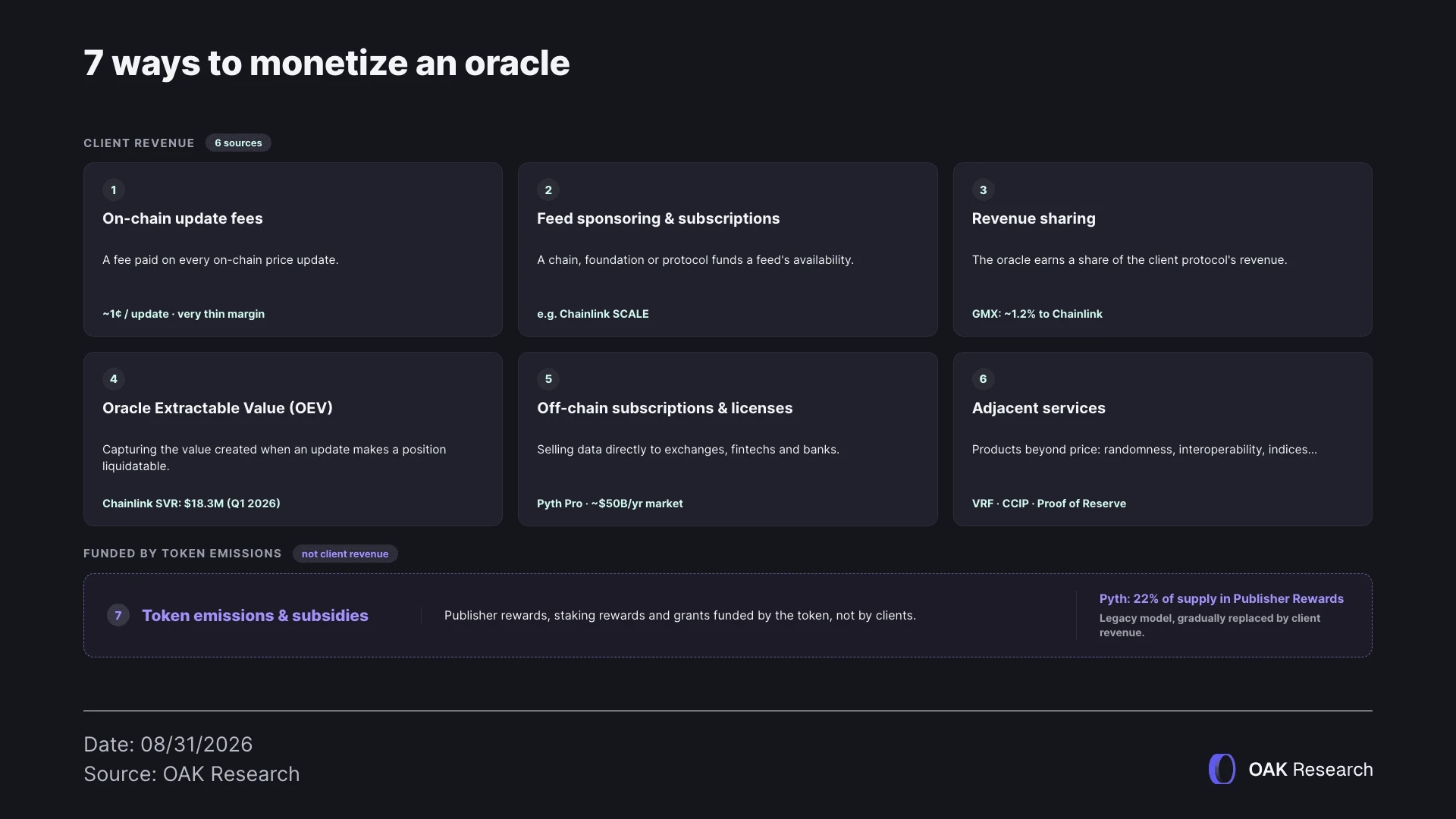Click the "Off-chain subscriptions & licenses" heading
The image size is (1456, 819).
pos(665,408)
